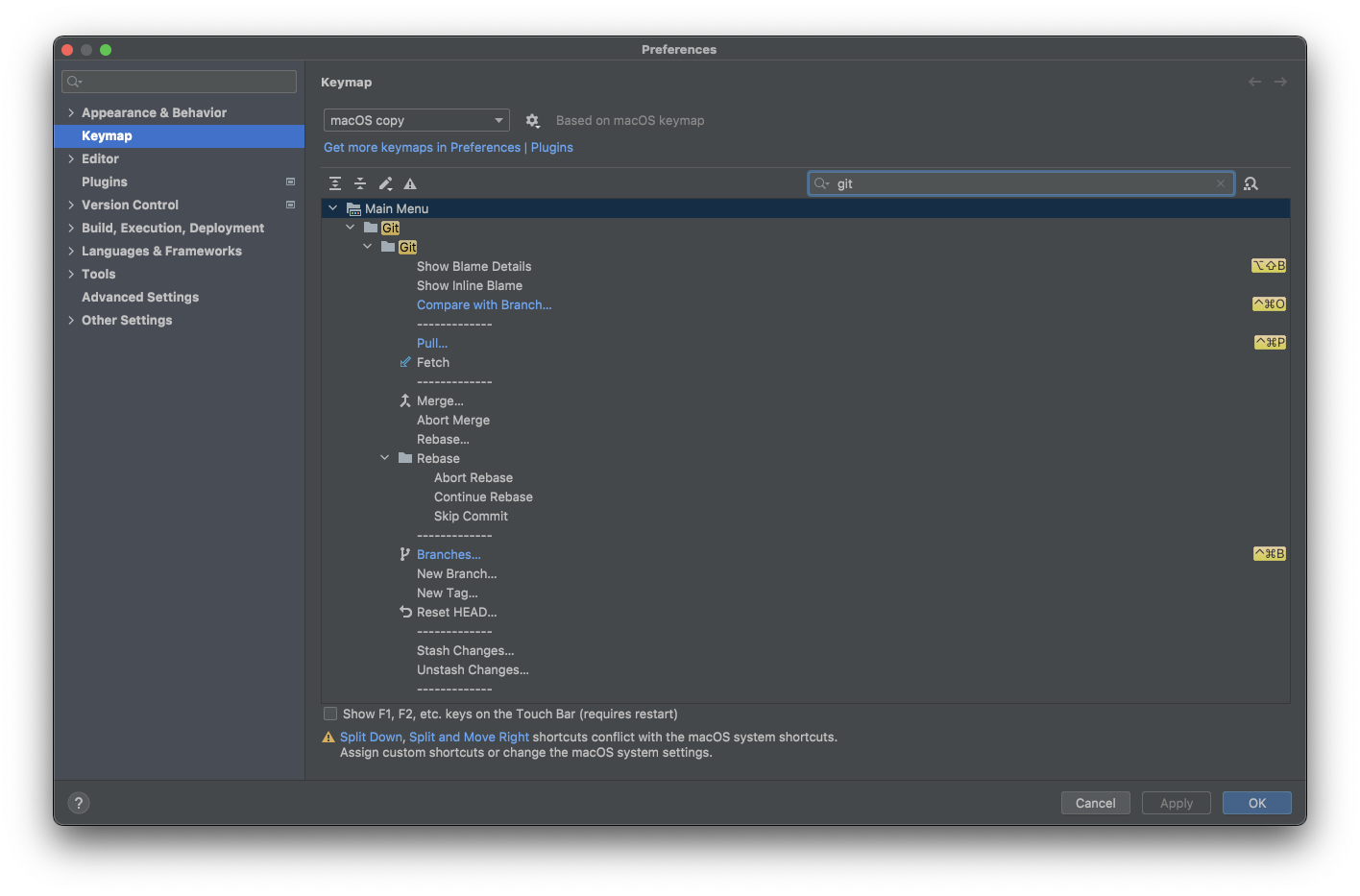Click the Cancel button
Viewport: 1360px width, 896px height.
pos(1095,803)
